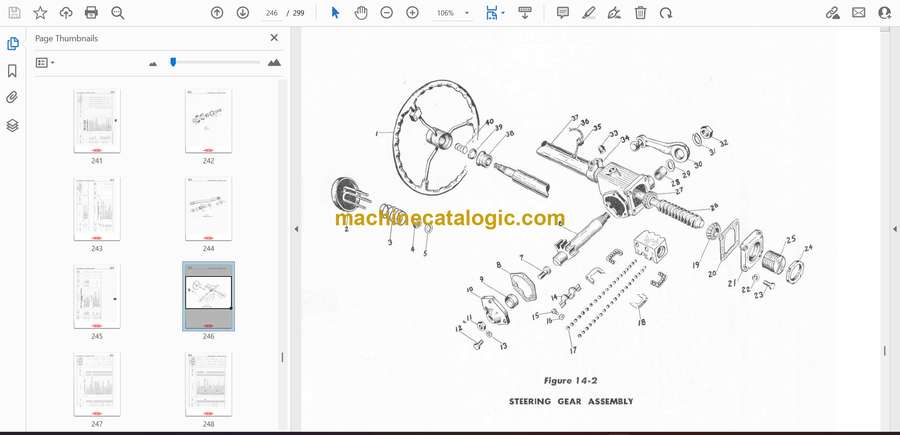This screenshot has height=435, width=900.
Task: Collapse the left navigation pane arrow
Action: [296, 229]
